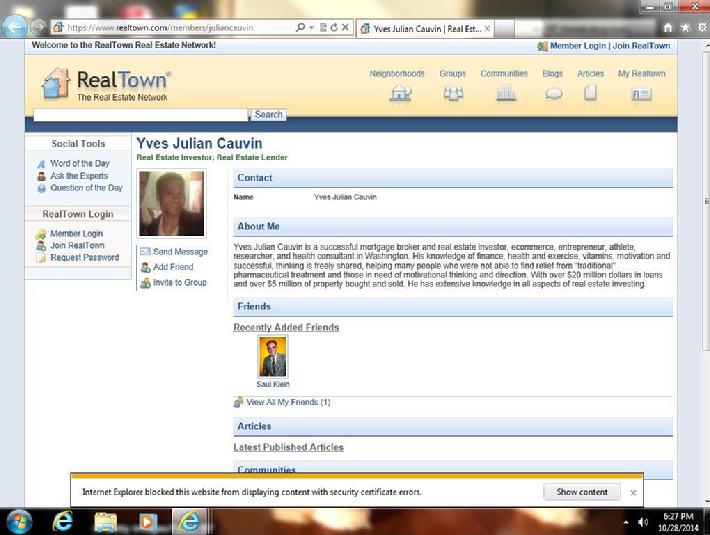Click sidebar Join RealTown link

(77, 245)
